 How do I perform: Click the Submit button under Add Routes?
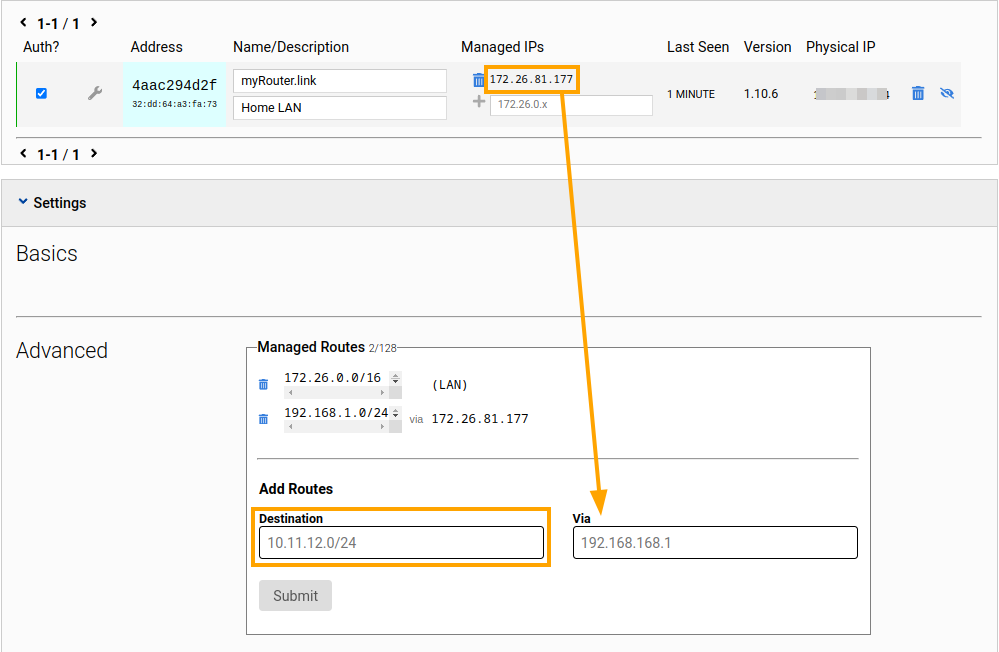[295, 596]
